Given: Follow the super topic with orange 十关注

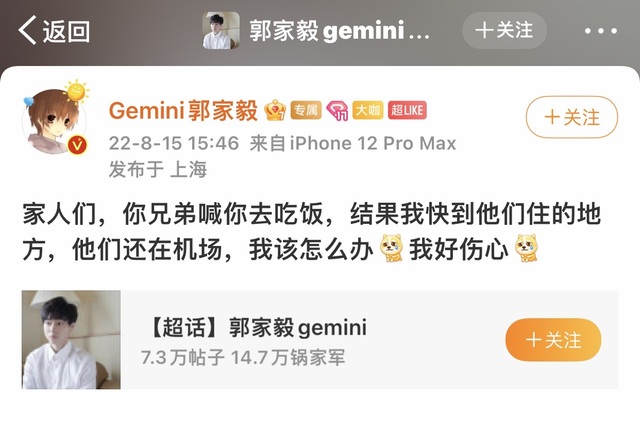Looking at the screenshot, I should (x=553, y=340).
